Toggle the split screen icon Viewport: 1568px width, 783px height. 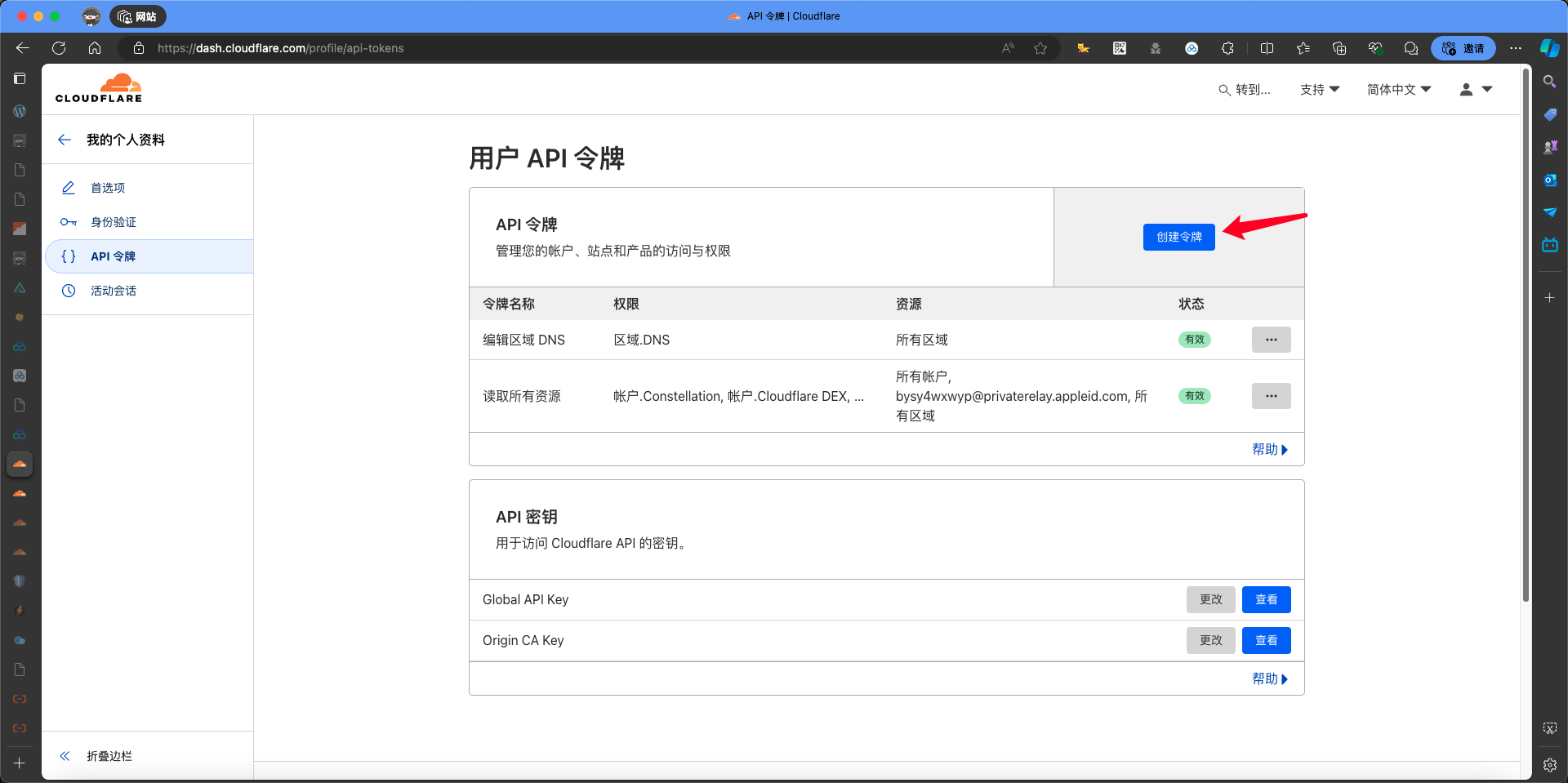click(1267, 48)
